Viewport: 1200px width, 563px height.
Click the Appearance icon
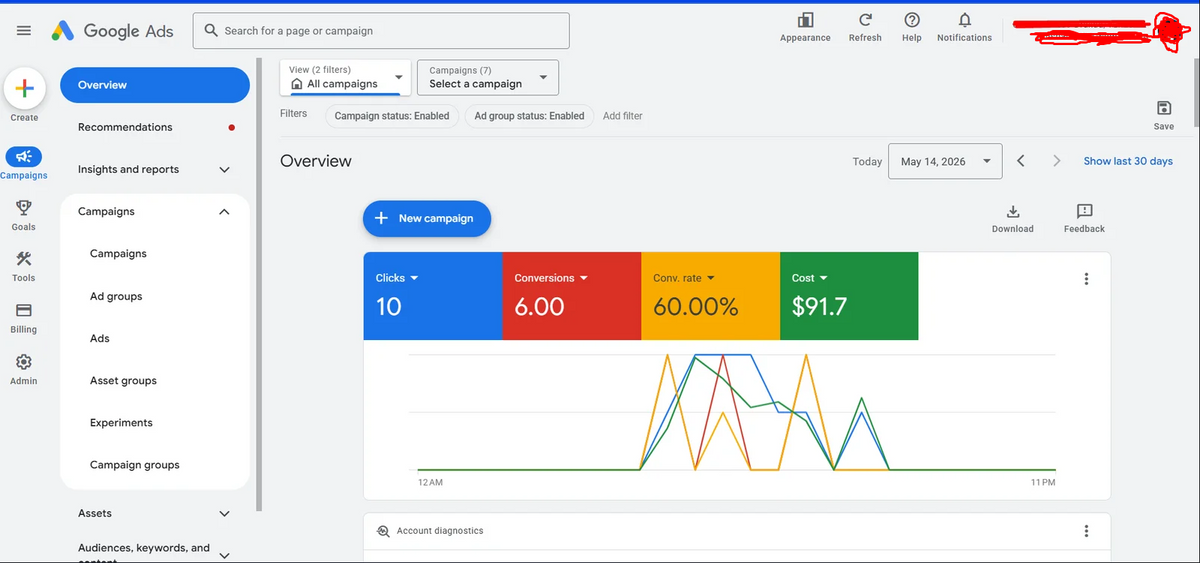coord(805,21)
